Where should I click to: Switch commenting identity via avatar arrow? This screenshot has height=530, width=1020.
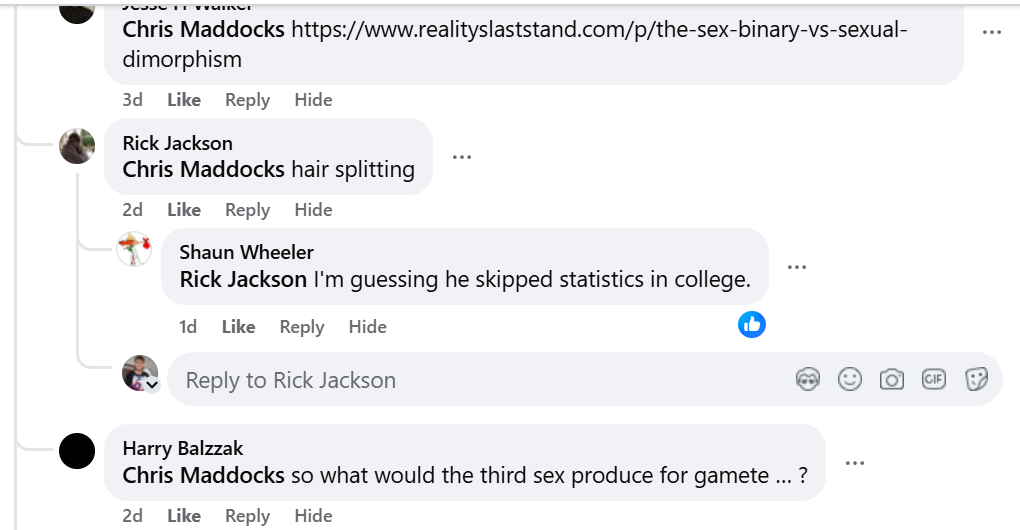pos(152,385)
